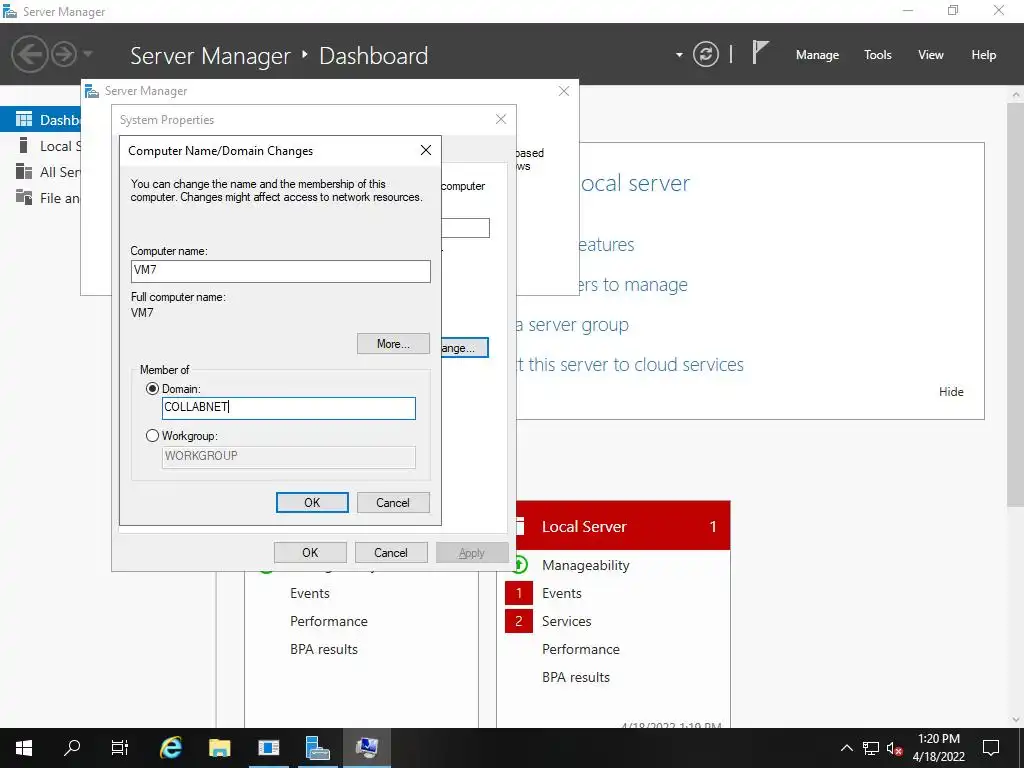
Task: Click the muted volume tray icon
Action: tap(894, 748)
